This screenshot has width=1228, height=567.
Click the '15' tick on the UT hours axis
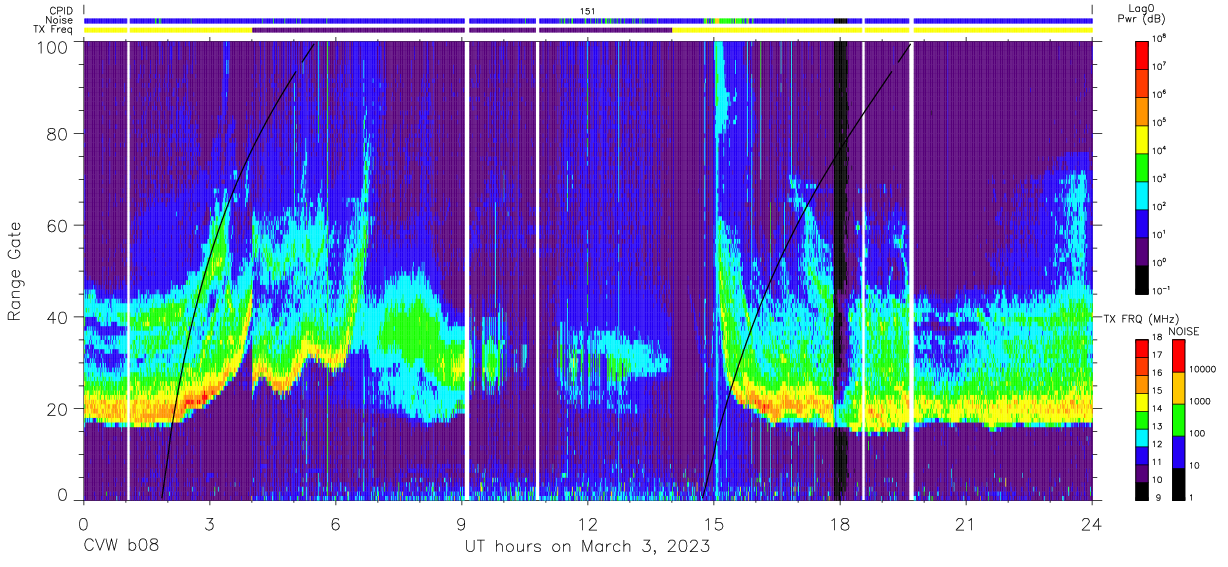(714, 524)
